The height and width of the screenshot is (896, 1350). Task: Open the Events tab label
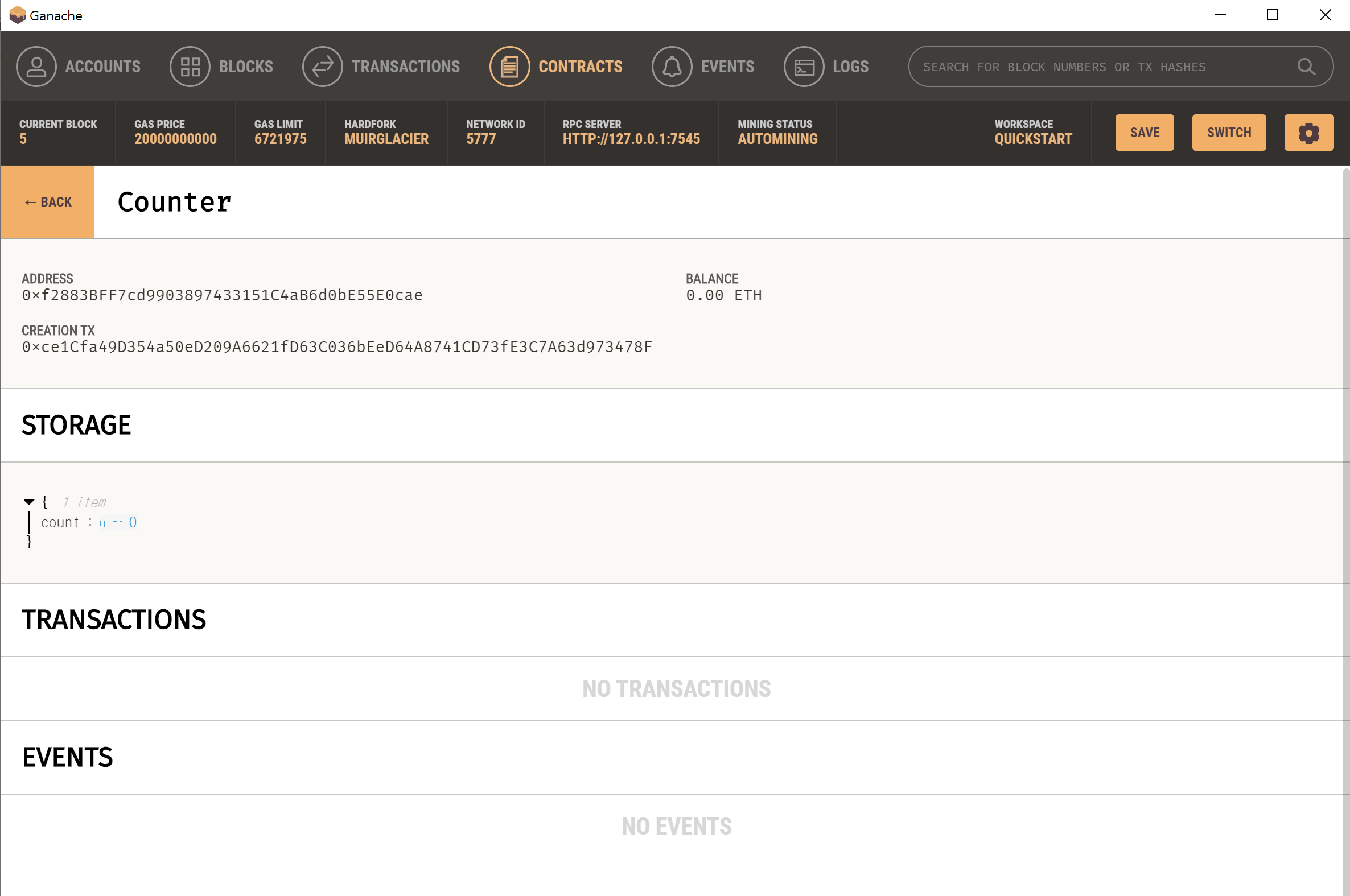[x=727, y=67]
